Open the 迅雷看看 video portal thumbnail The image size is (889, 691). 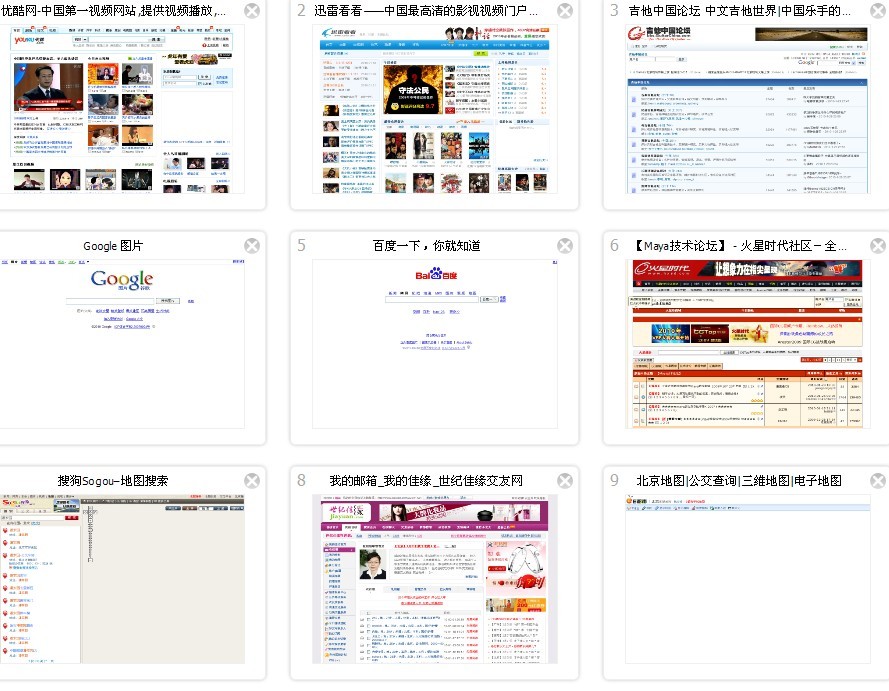(435, 109)
